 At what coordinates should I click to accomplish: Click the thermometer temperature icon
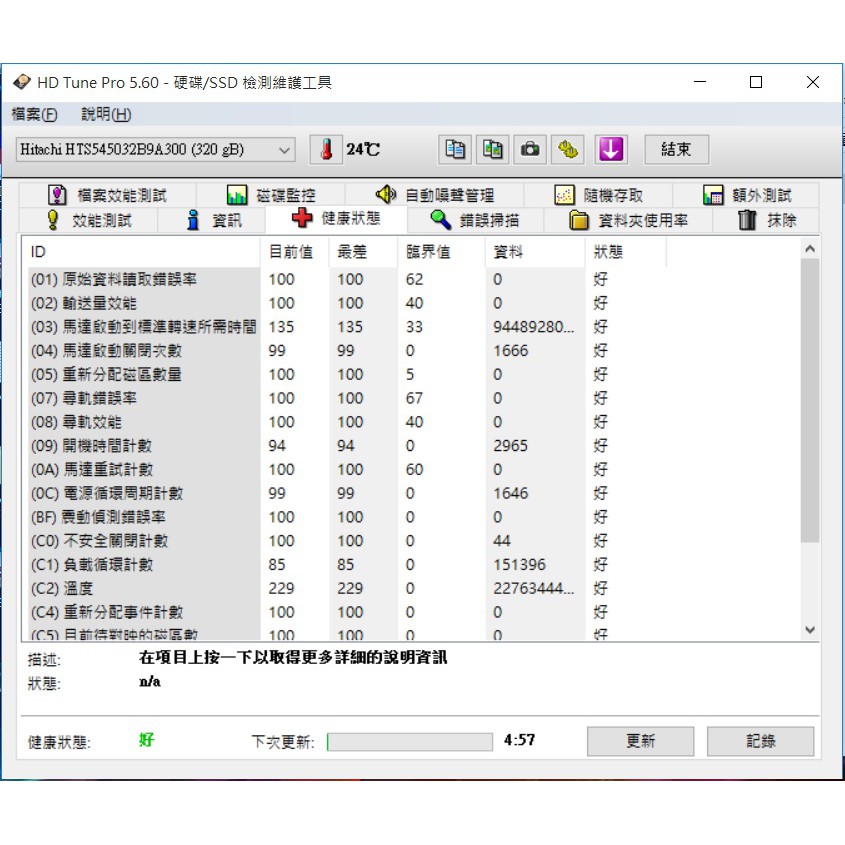tap(325, 150)
